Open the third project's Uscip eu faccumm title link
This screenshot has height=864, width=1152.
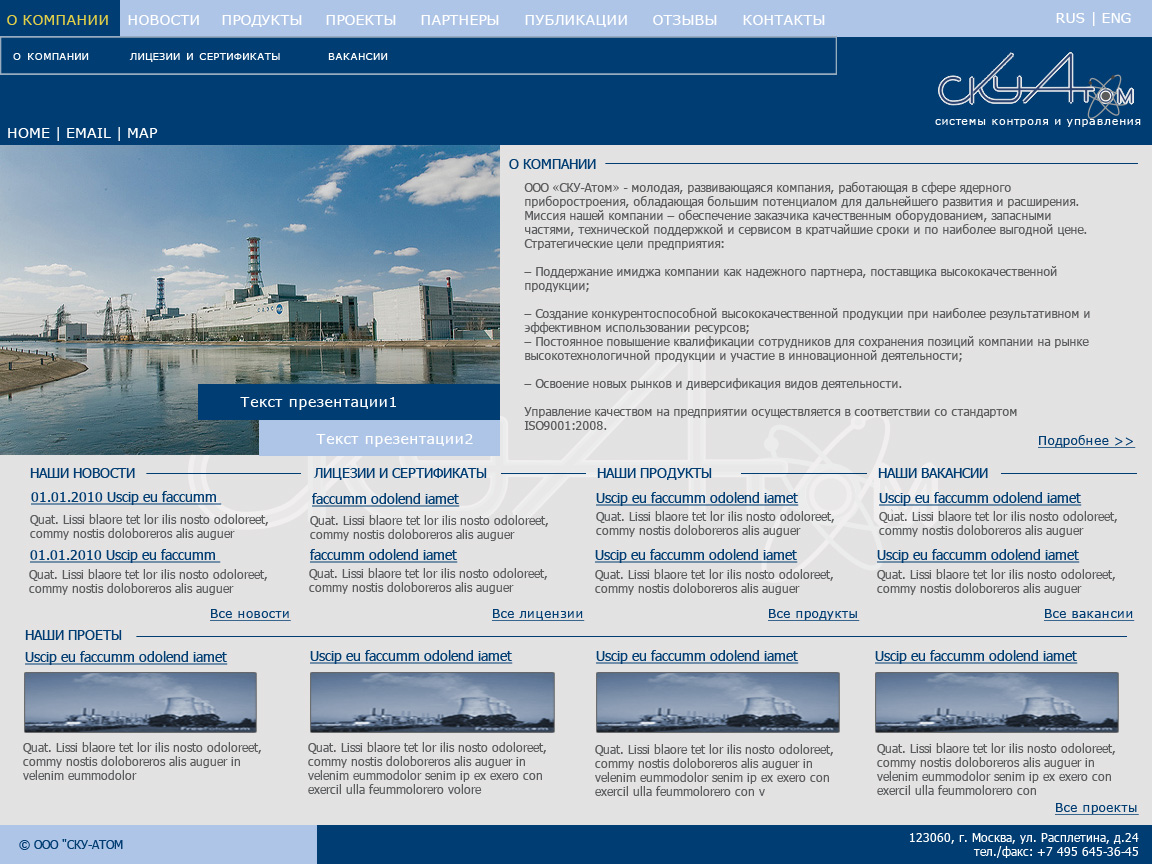(696, 656)
